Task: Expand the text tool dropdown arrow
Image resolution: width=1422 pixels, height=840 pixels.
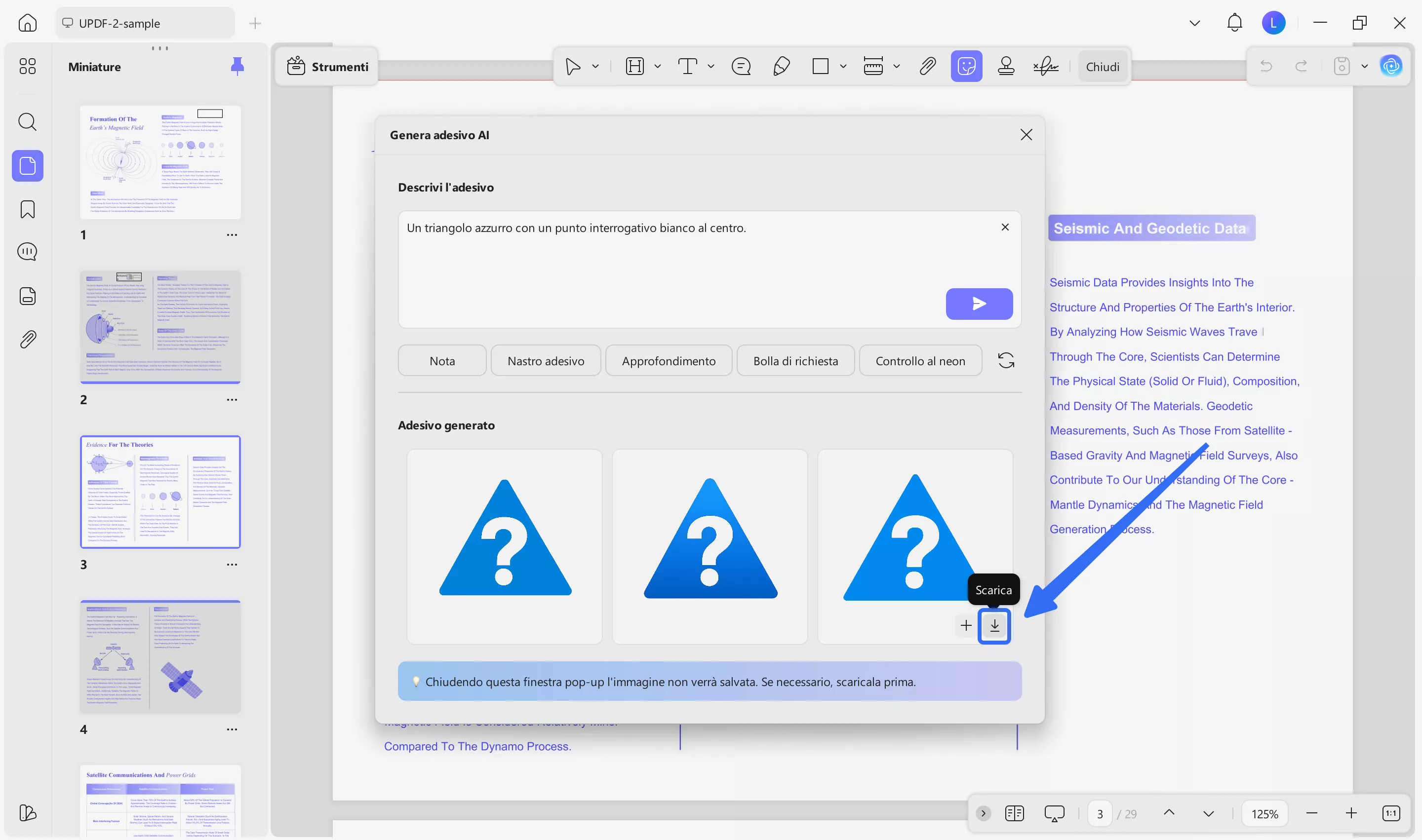Action: (711, 67)
